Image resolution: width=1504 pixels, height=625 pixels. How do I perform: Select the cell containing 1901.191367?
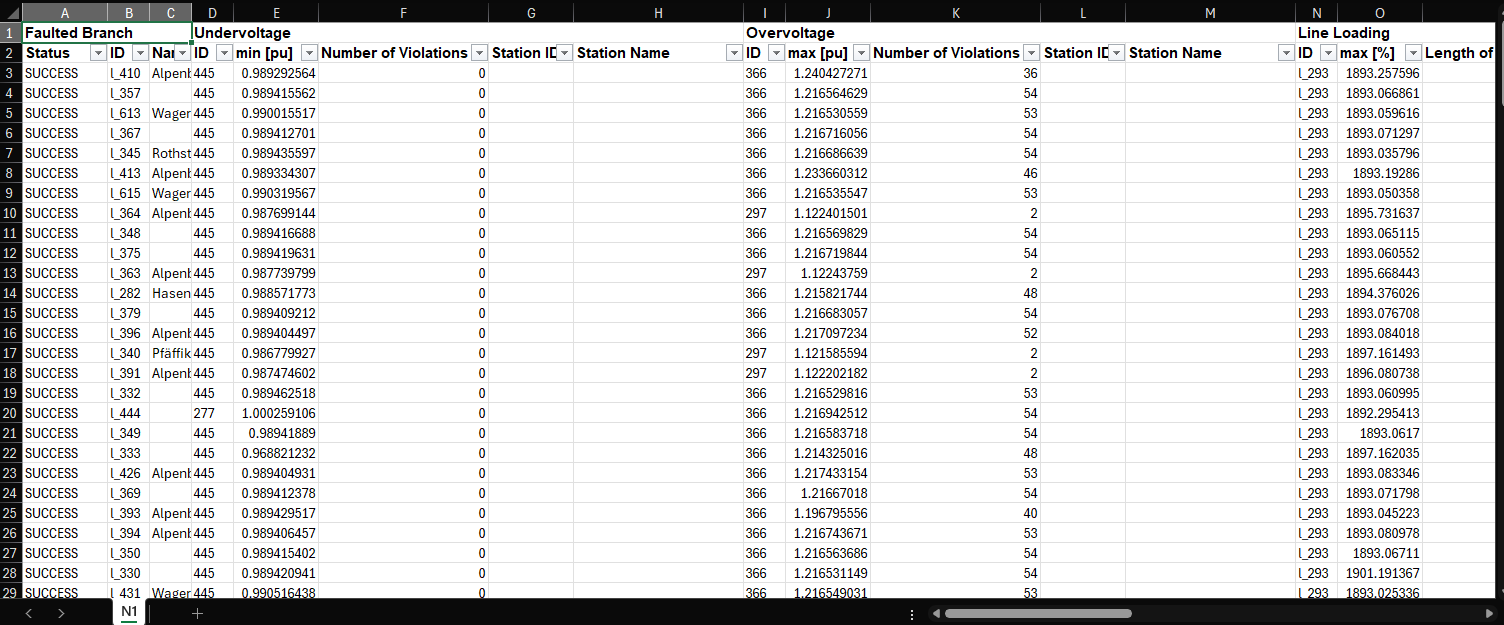click(x=1380, y=573)
